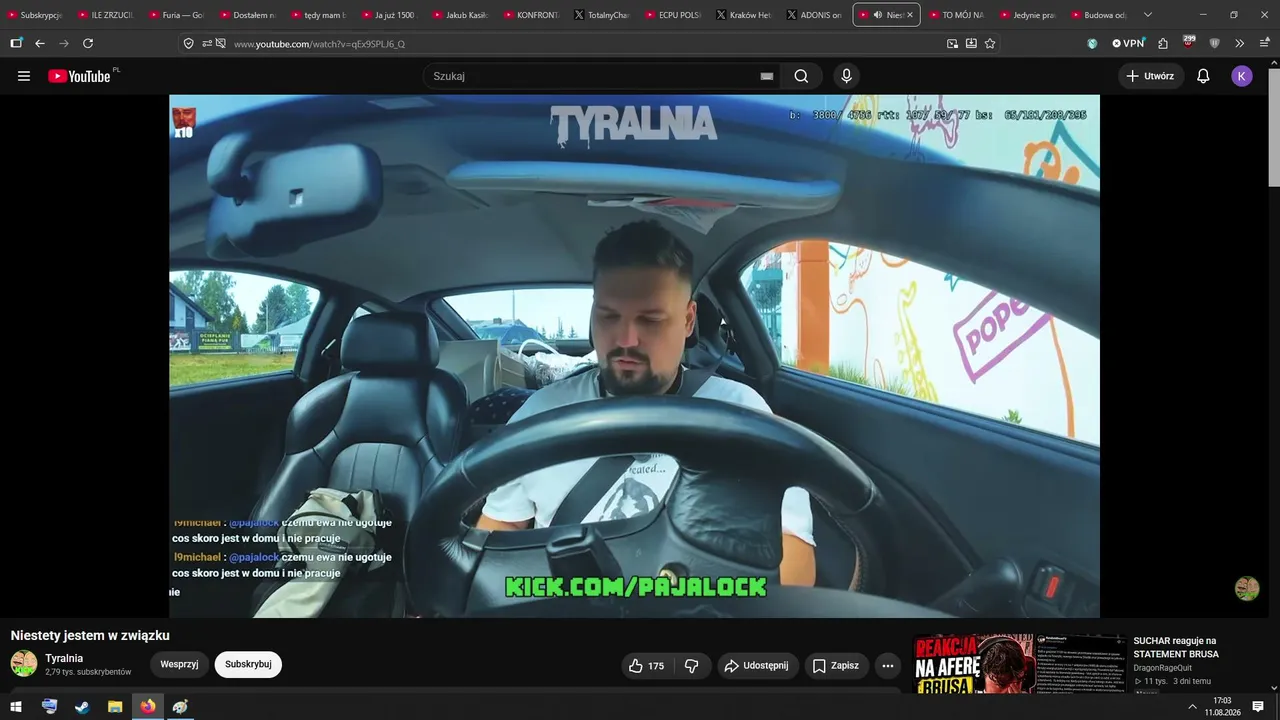Screen dimensions: 1280x720
Task: Close the currently active tab
Action: click(x=910, y=15)
